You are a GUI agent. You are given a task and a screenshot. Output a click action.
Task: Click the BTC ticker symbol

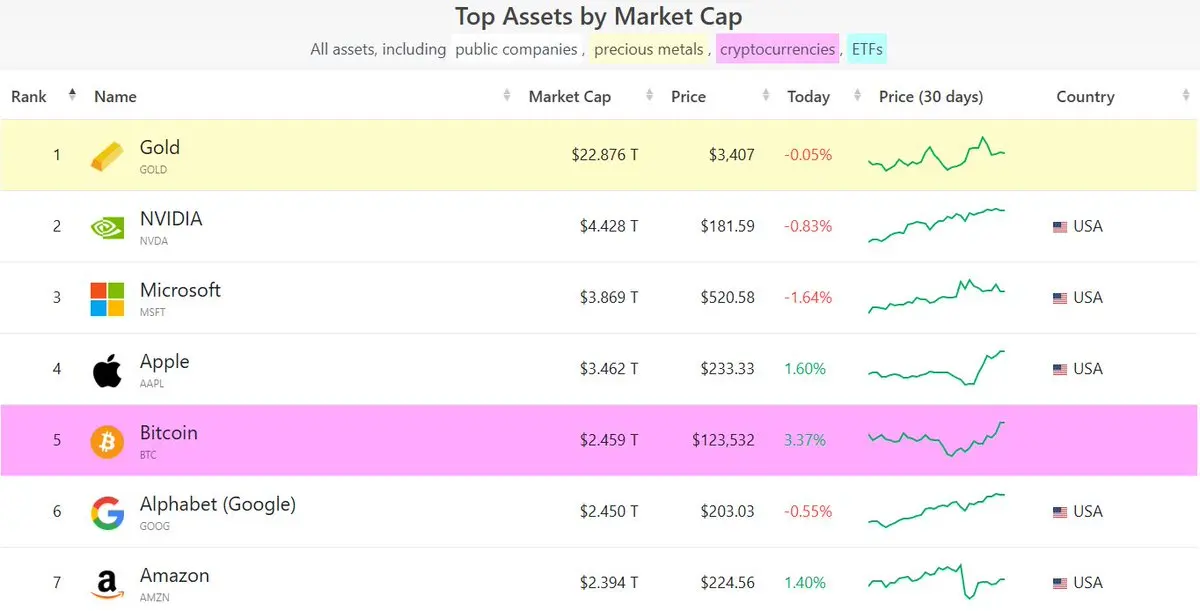point(149,455)
